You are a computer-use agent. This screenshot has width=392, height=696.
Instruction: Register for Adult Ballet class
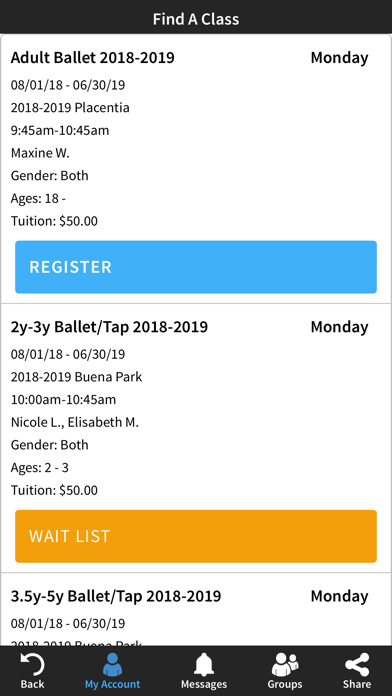196,267
